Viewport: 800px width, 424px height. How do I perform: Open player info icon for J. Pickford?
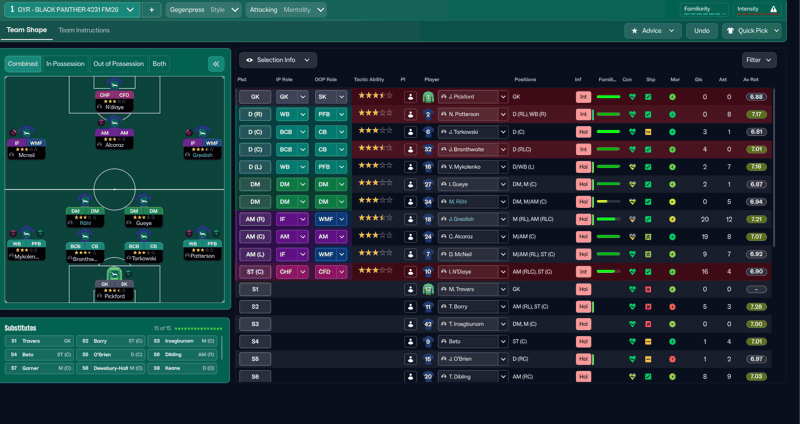[x=410, y=97]
